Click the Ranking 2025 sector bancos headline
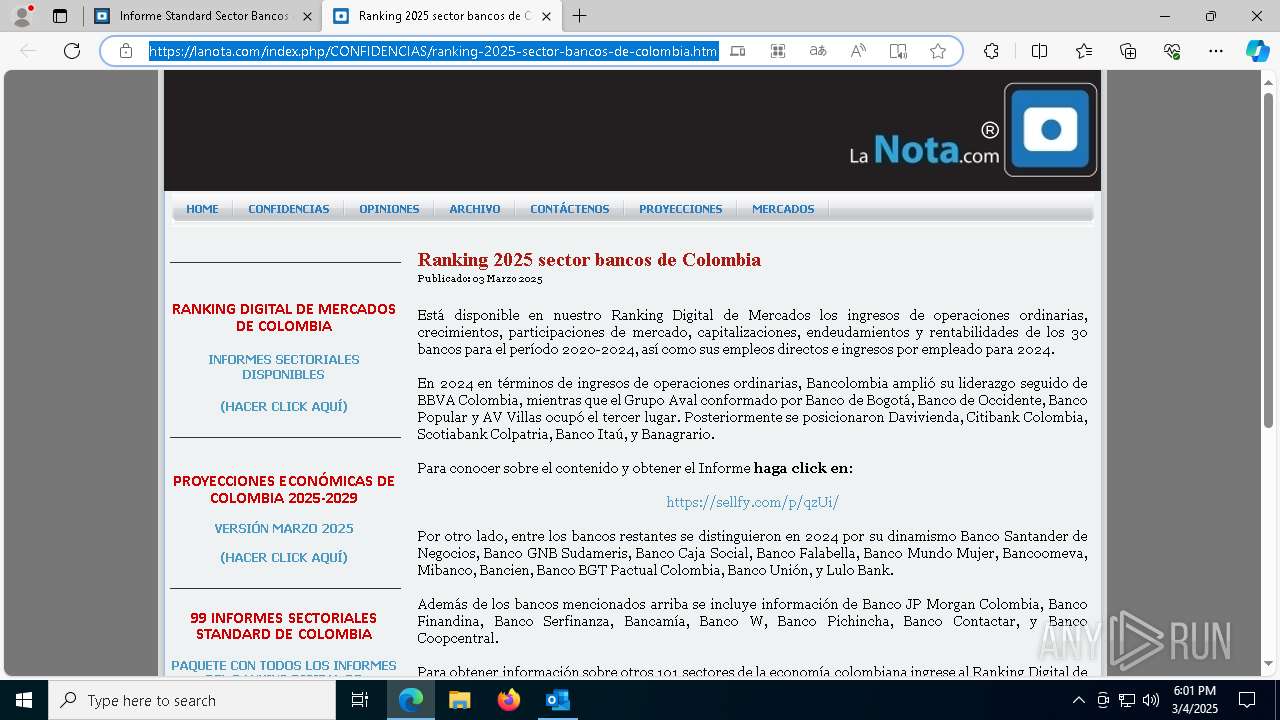 pos(589,260)
